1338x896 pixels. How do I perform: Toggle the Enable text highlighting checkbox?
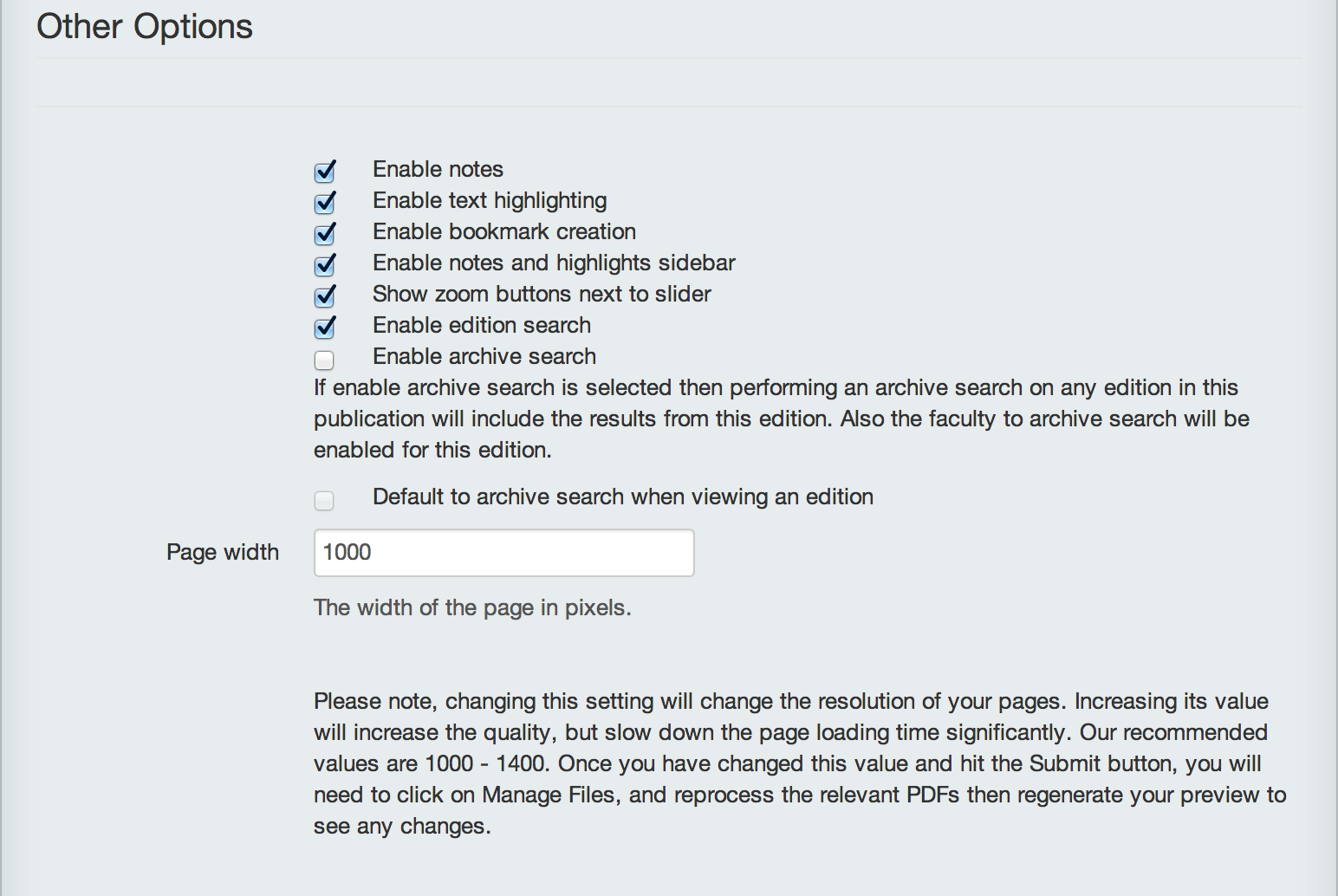click(324, 203)
